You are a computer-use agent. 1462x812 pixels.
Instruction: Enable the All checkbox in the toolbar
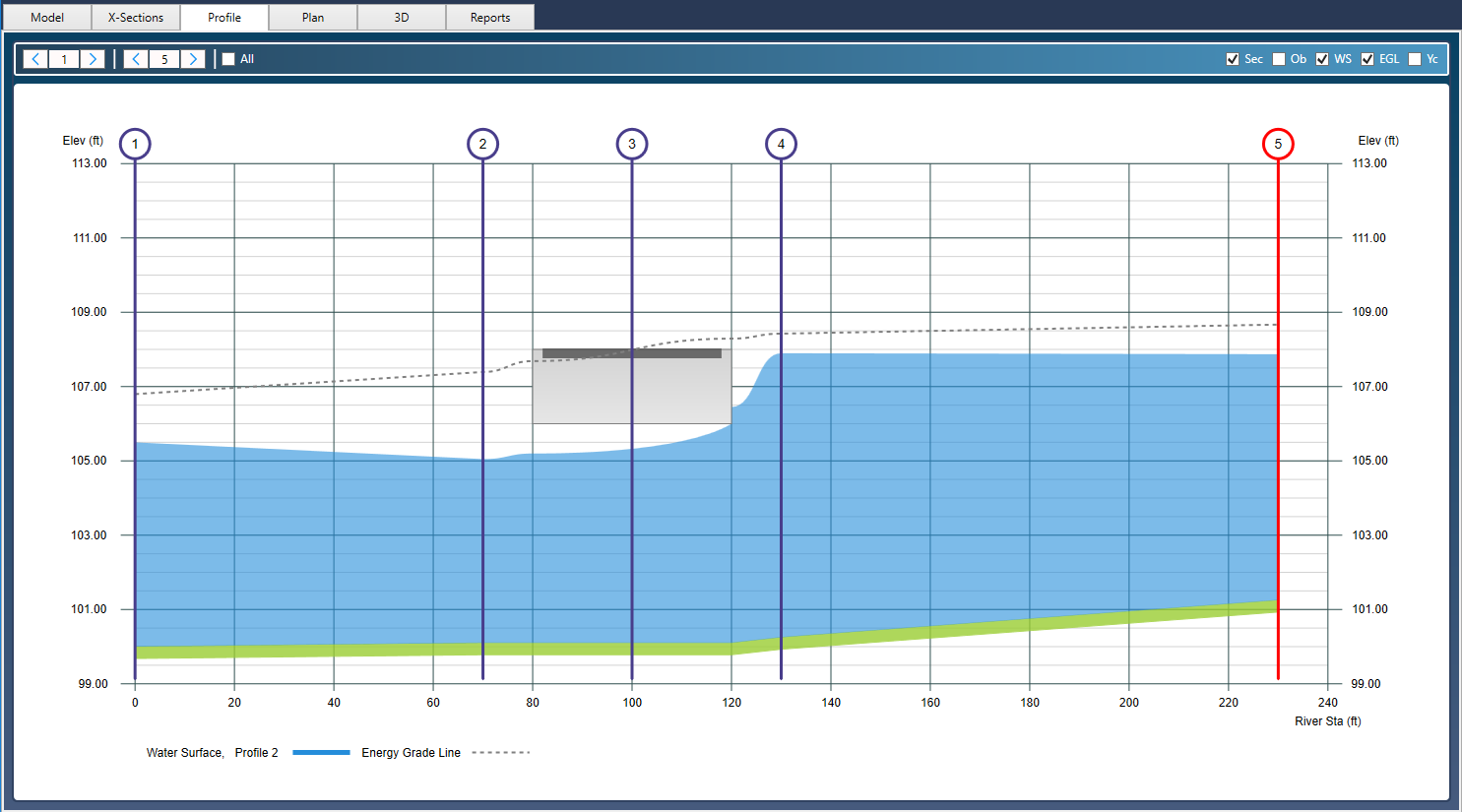pos(227,58)
